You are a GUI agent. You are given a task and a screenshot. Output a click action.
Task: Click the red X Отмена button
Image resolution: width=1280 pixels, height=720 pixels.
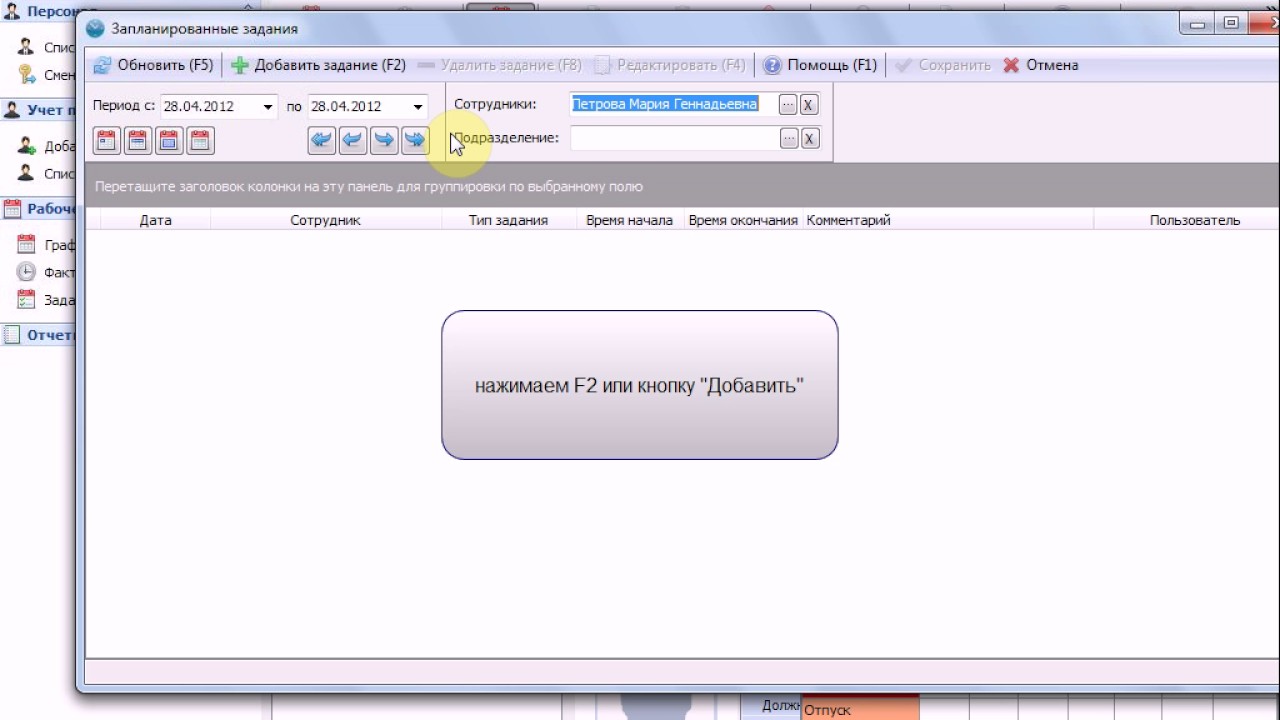coord(1040,65)
